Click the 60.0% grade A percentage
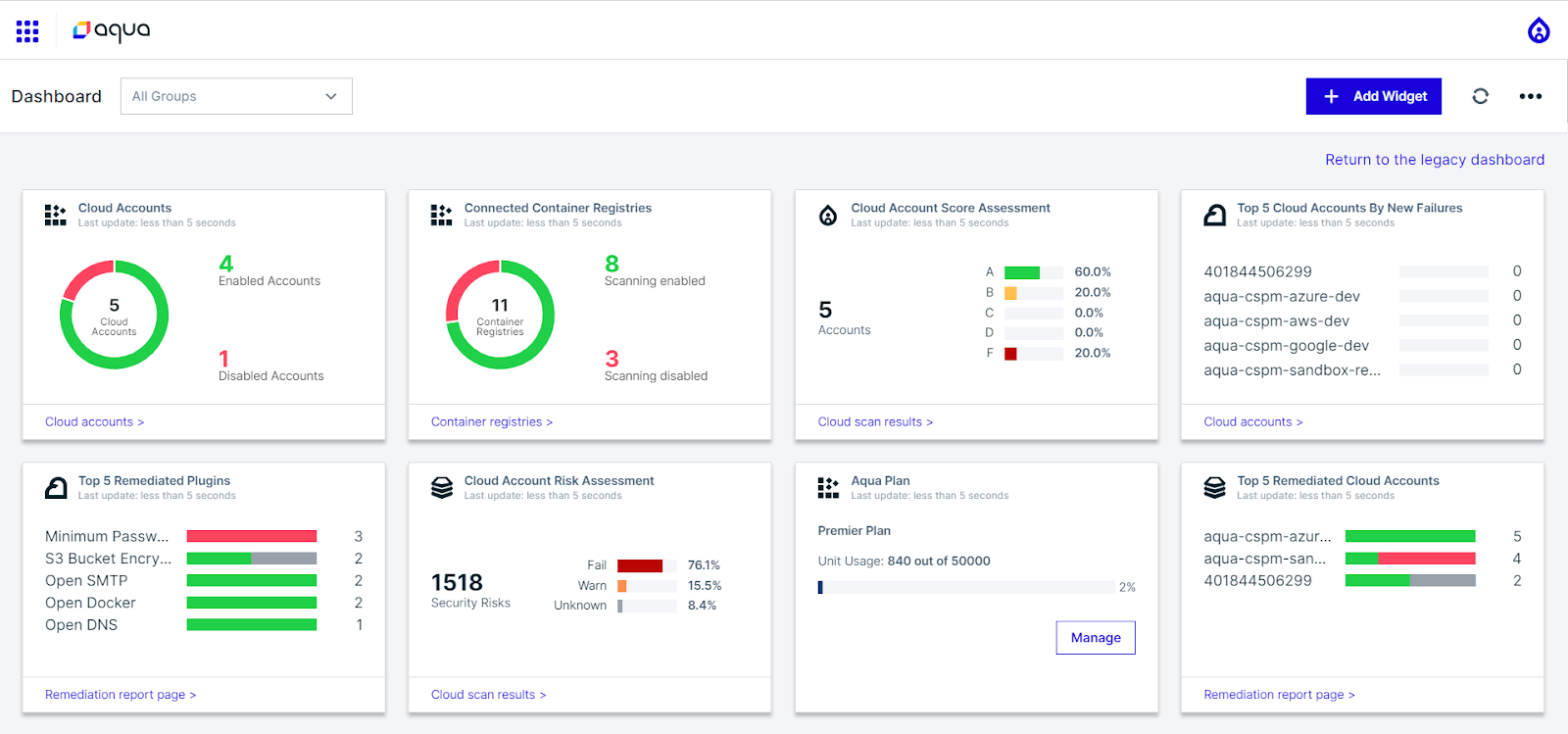The image size is (1568, 734). (x=1093, y=272)
